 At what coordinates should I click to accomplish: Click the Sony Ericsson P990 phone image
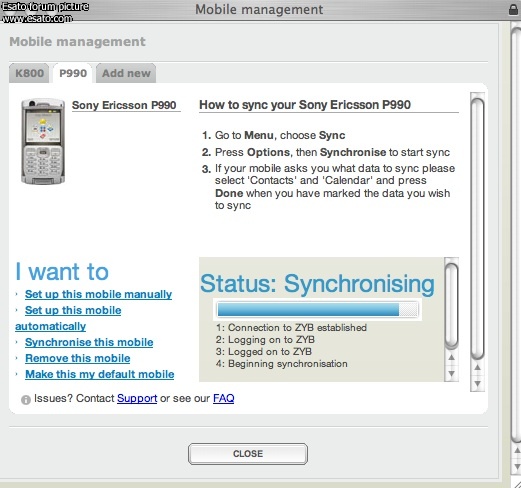[43, 141]
